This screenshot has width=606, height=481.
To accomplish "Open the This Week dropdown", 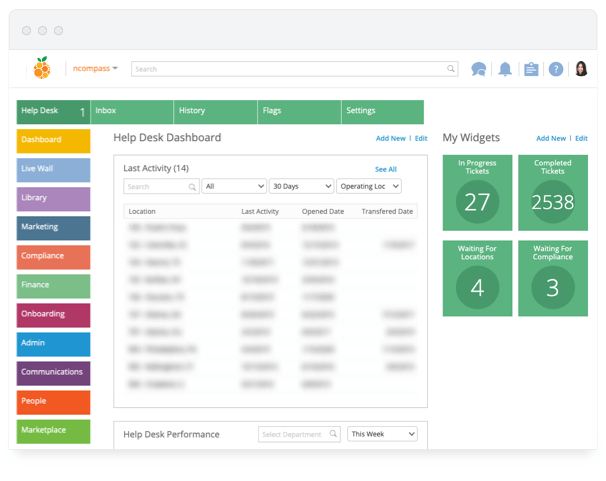I will pyautogui.click(x=382, y=434).
